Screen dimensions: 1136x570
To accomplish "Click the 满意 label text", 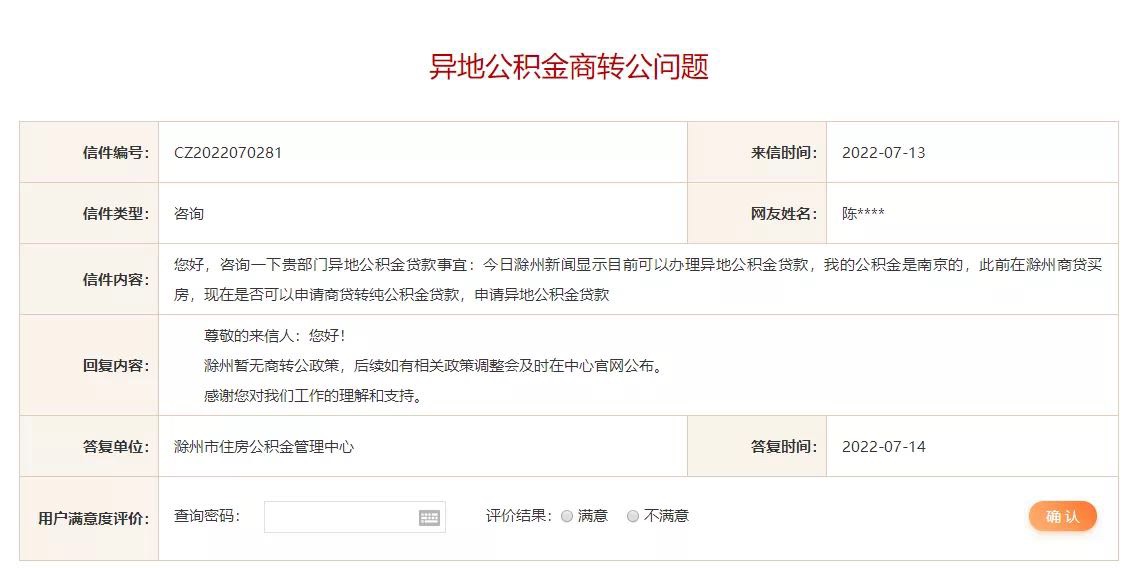I will pyautogui.click(x=593, y=516).
